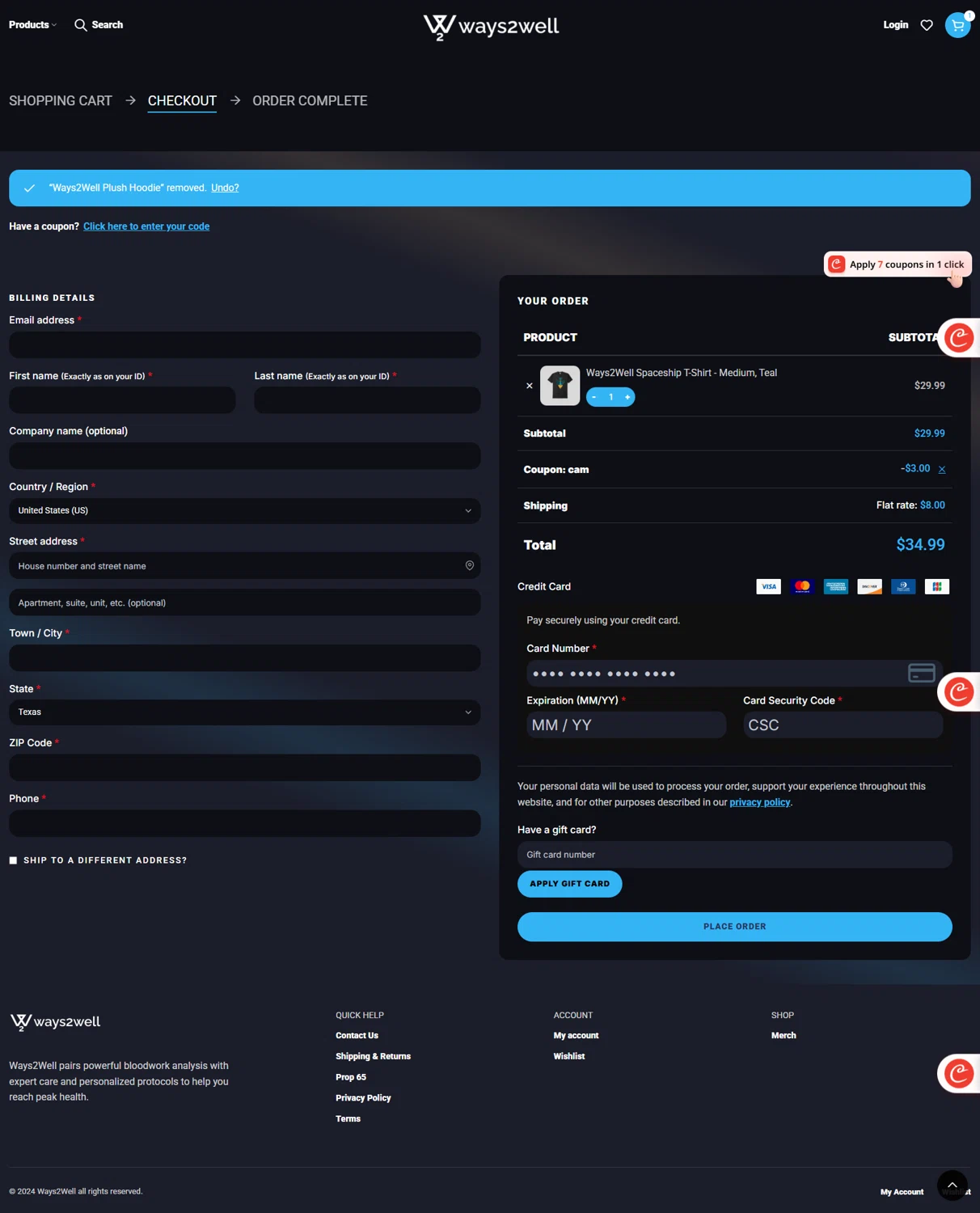Click the Diners Club card icon
This screenshot has width=980, height=1213.
click(903, 586)
